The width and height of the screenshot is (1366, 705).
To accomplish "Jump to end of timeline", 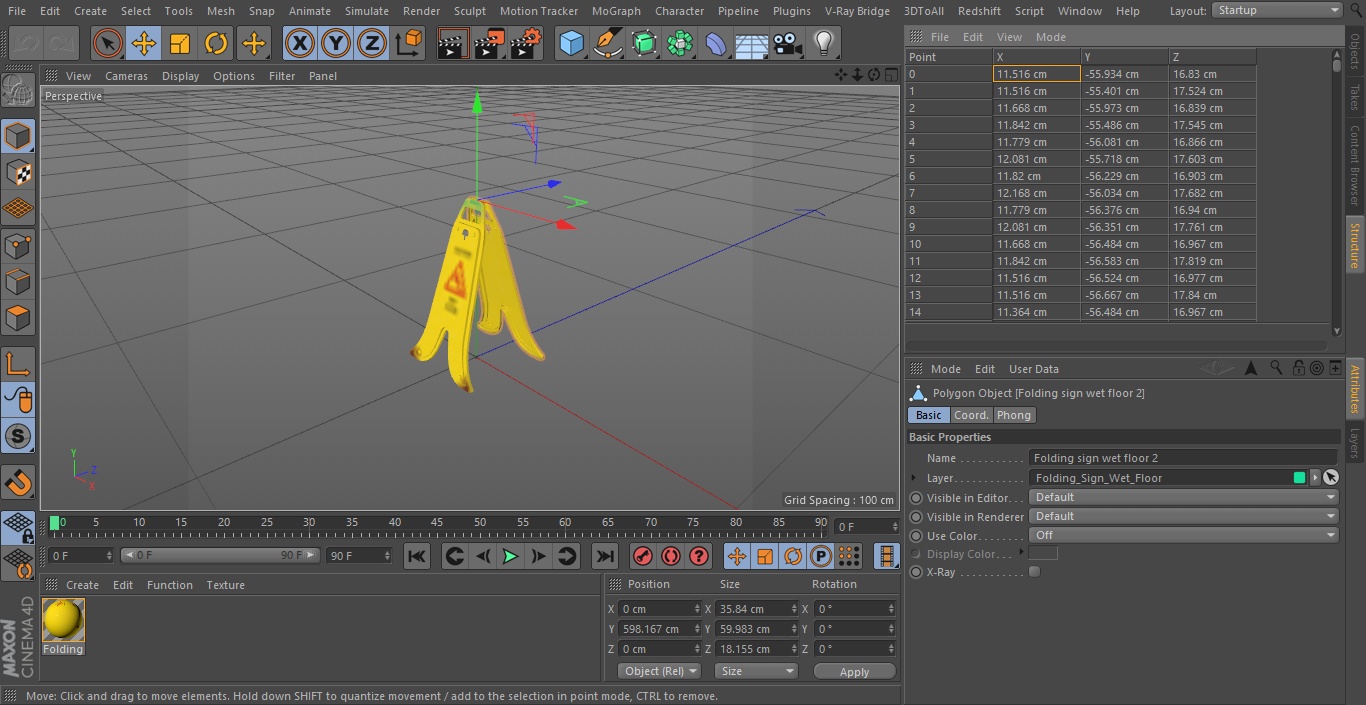I will tap(605, 556).
